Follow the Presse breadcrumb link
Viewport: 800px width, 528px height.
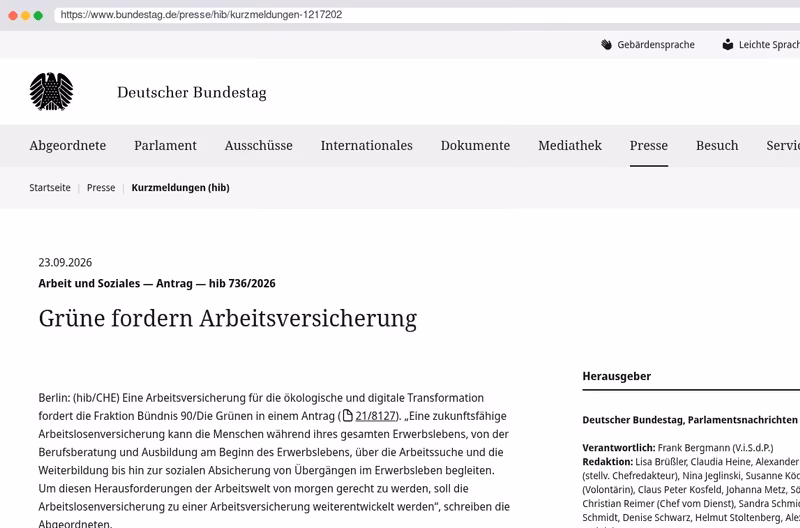[x=101, y=188]
